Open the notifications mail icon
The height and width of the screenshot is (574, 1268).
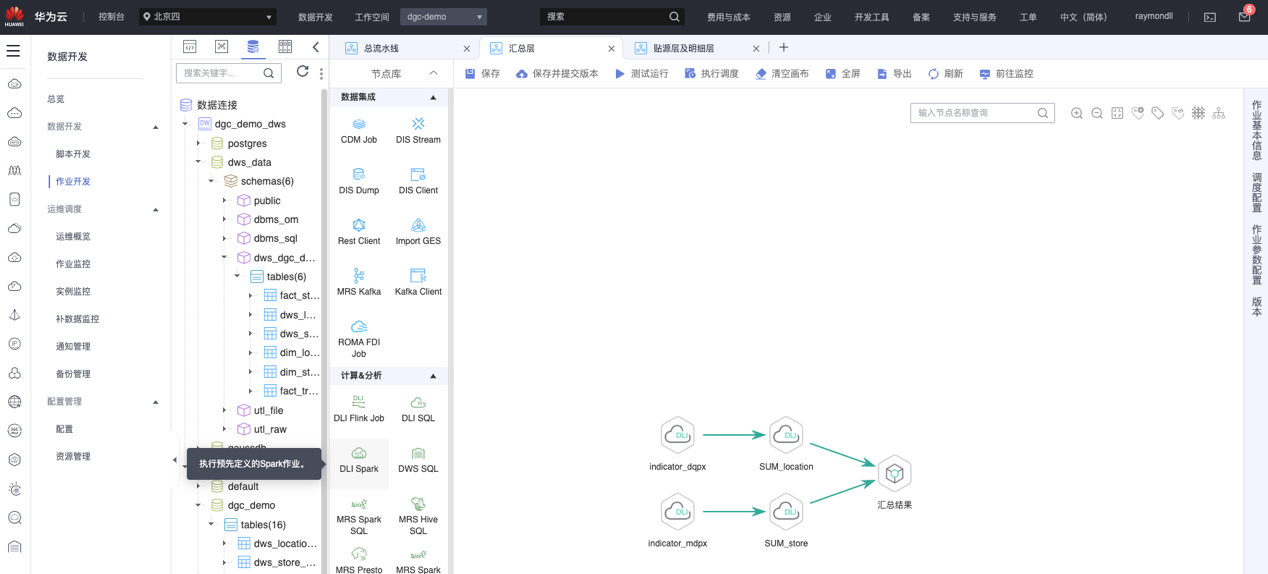[x=1244, y=17]
